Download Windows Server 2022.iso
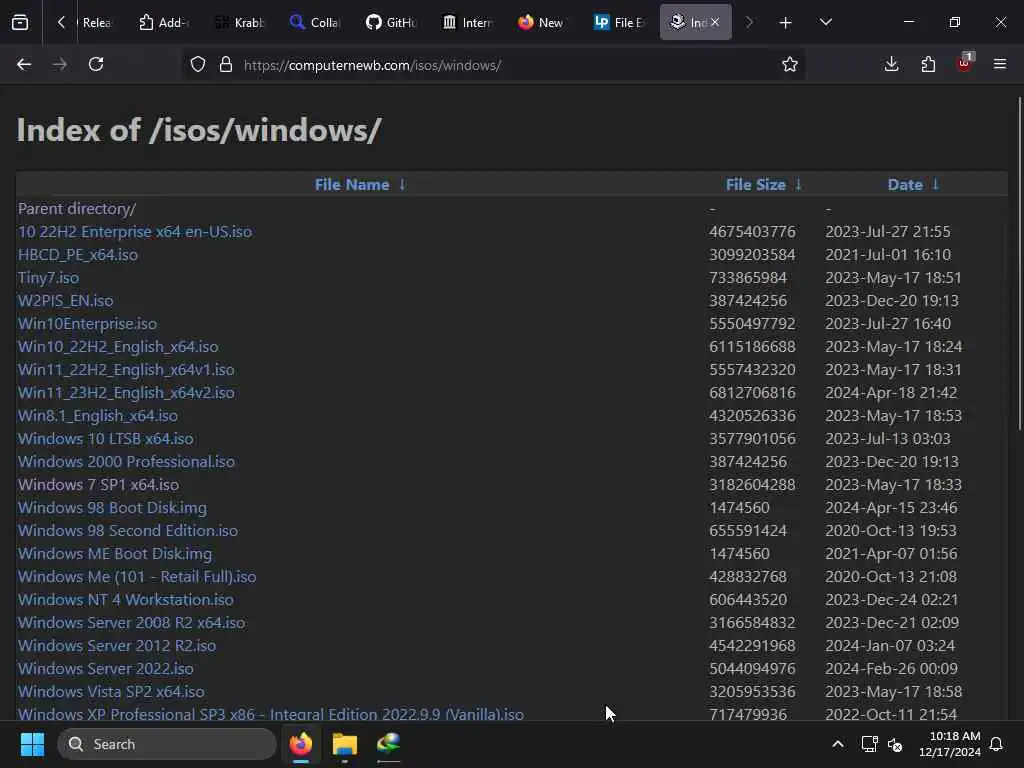This screenshot has height=768, width=1024. (106, 669)
